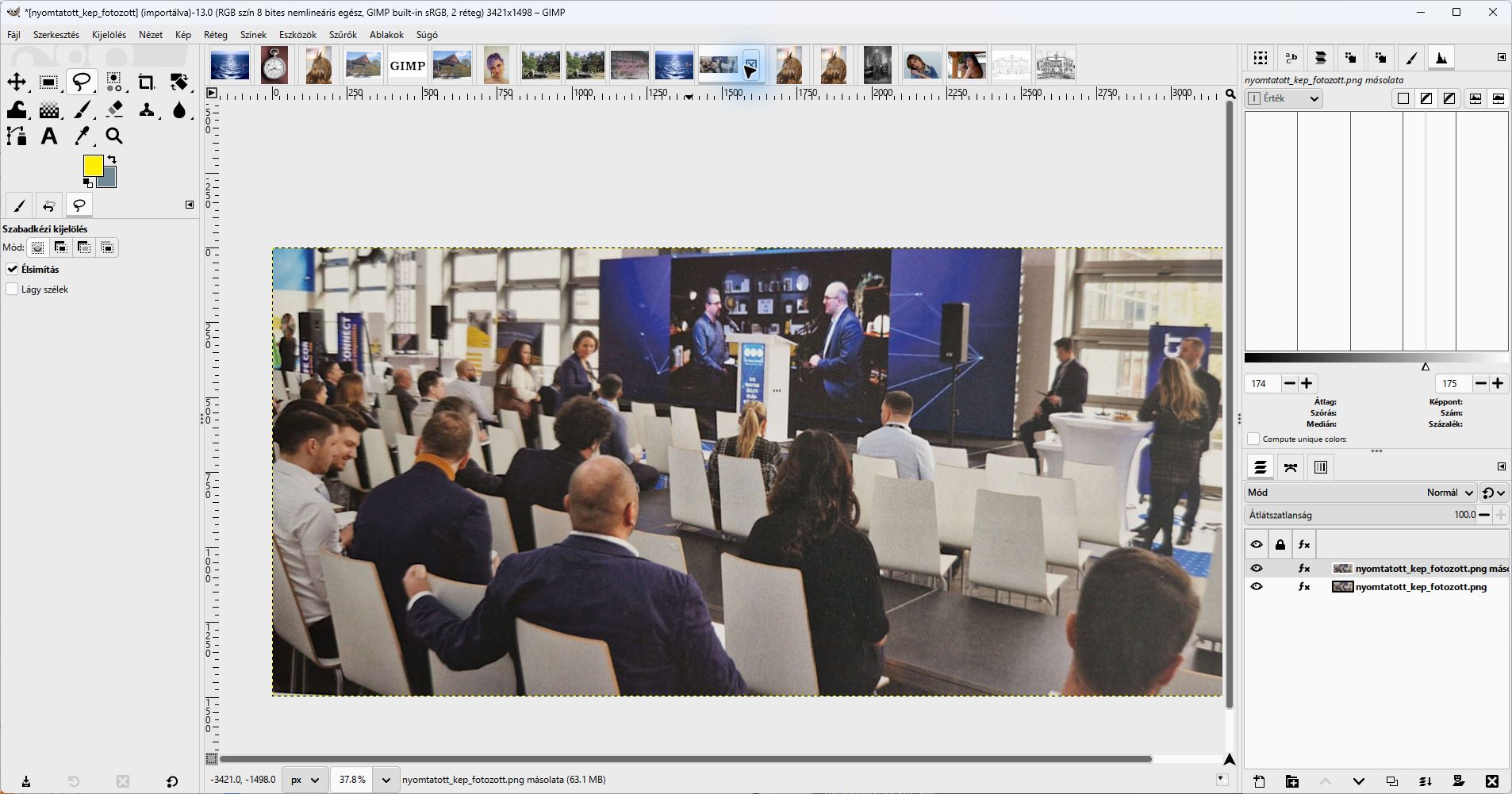Viewport: 1512px width, 794px height.
Task: Open tool options panel tab menu
Action: [190, 205]
